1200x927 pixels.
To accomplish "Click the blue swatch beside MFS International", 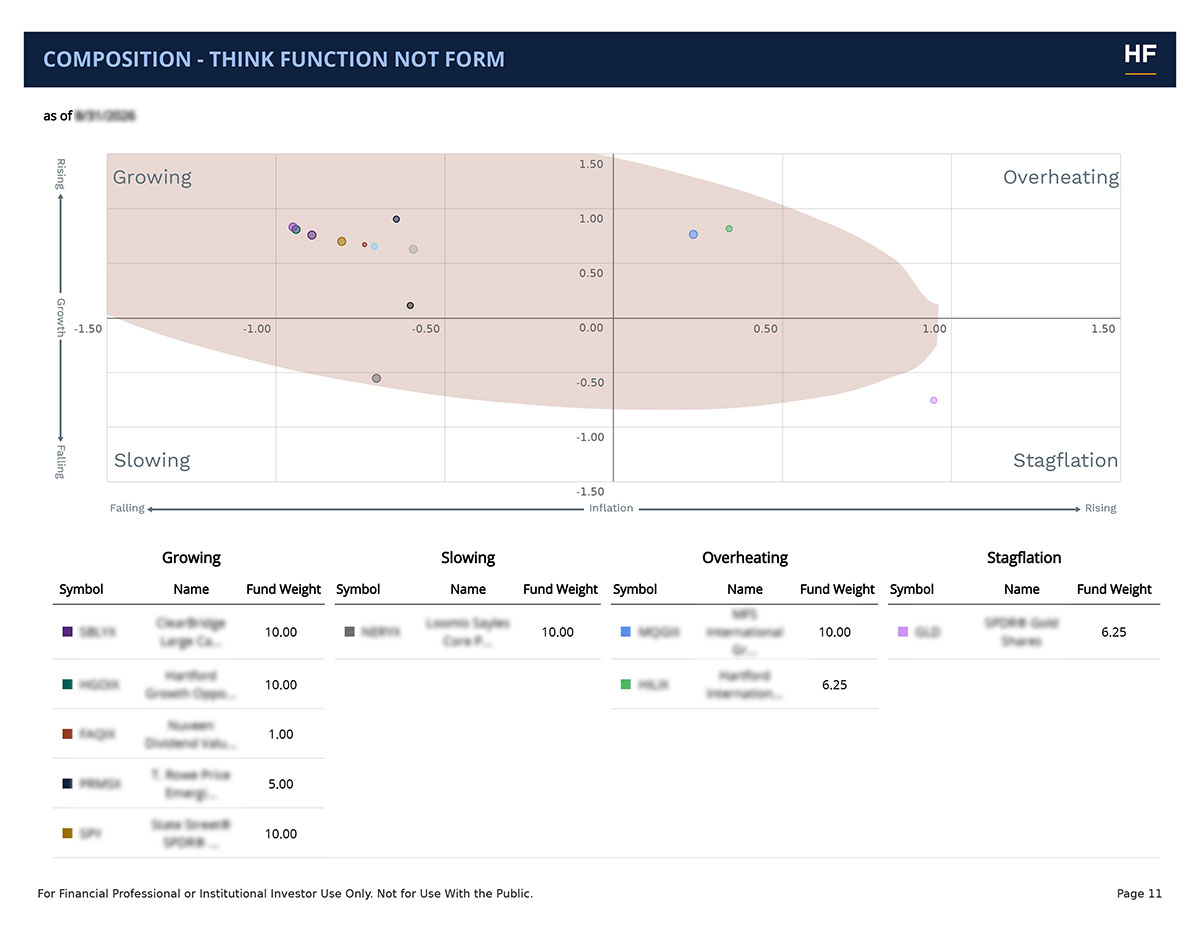I will [626, 632].
